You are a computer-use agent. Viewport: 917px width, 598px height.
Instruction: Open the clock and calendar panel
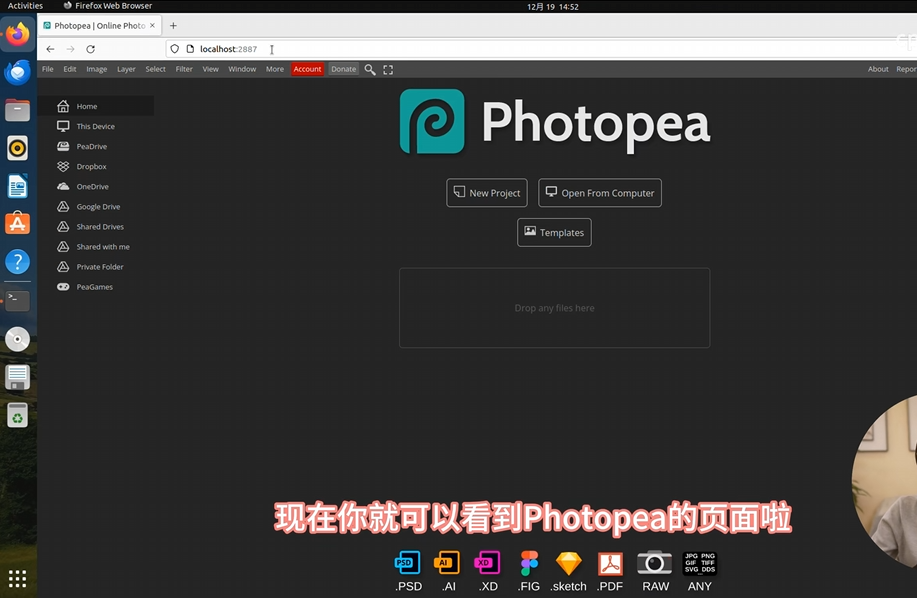(553, 6)
